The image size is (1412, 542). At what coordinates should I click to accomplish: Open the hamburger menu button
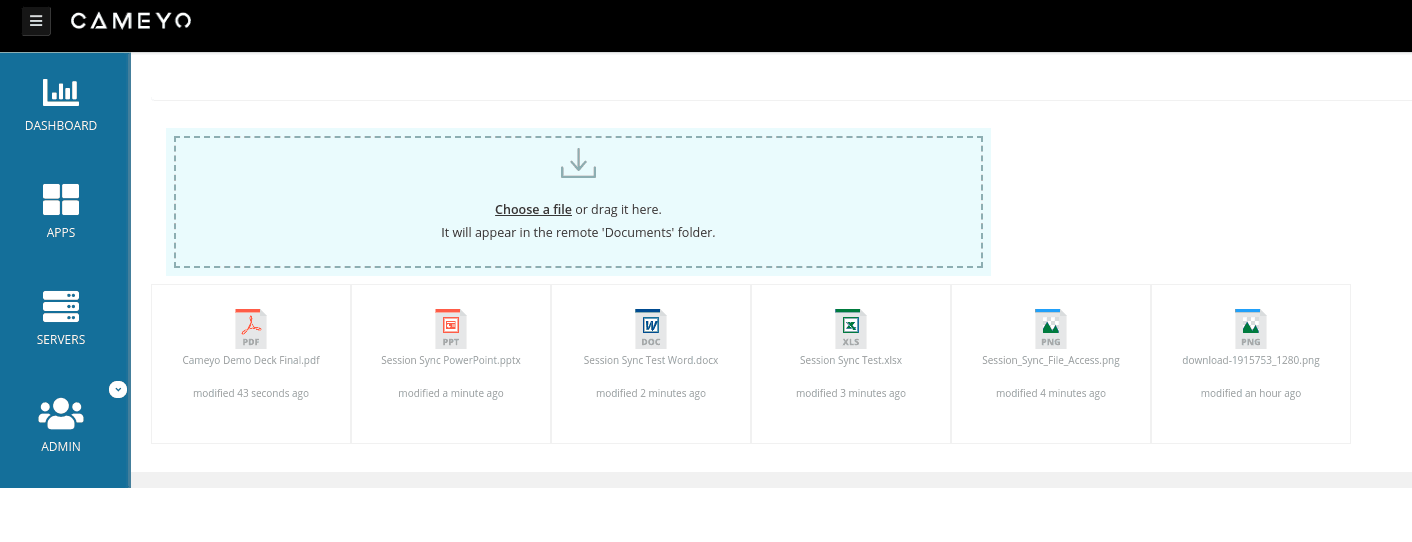coord(36,21)
